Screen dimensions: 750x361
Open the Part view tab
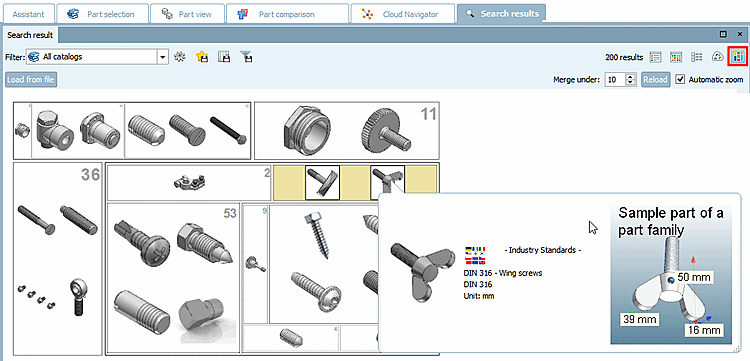187,14
